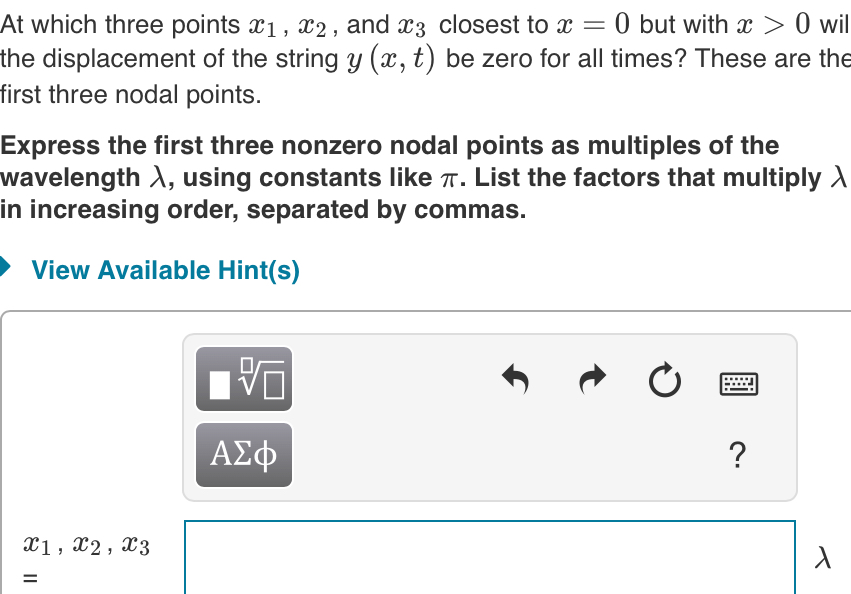Reset the answer entry
851x594 pixels.
664,380
